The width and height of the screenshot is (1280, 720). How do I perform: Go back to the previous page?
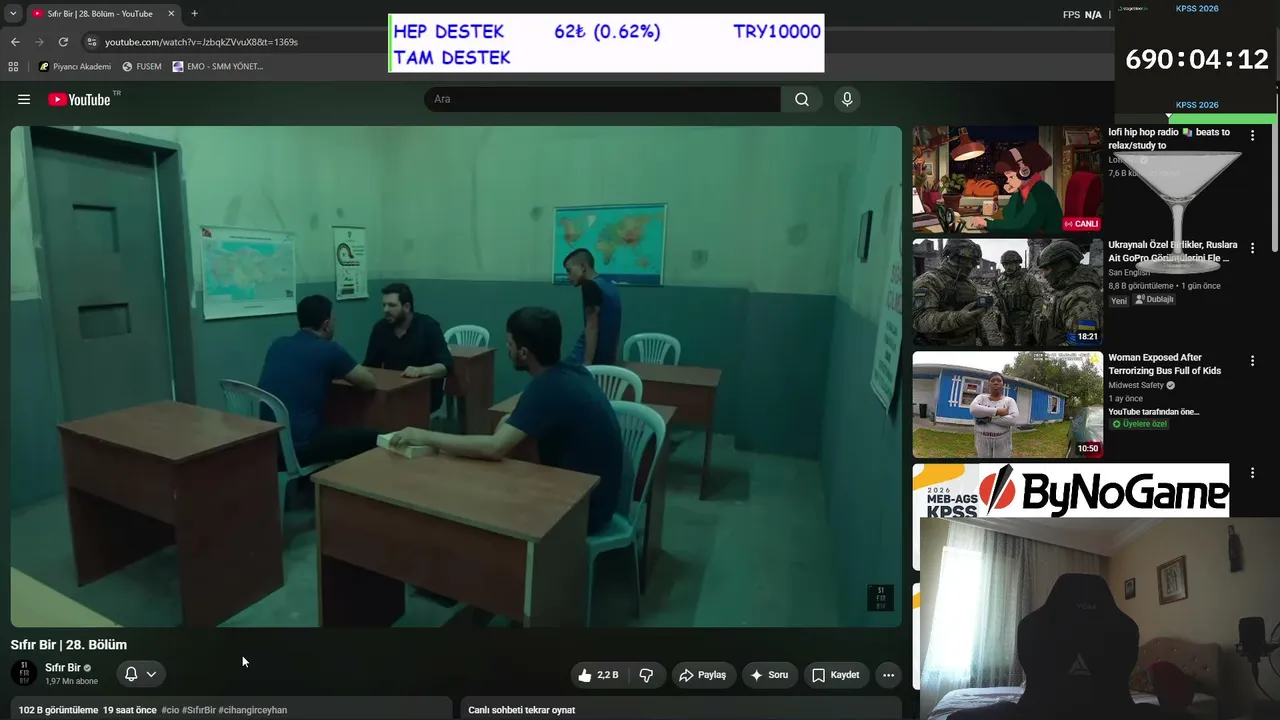15,42
